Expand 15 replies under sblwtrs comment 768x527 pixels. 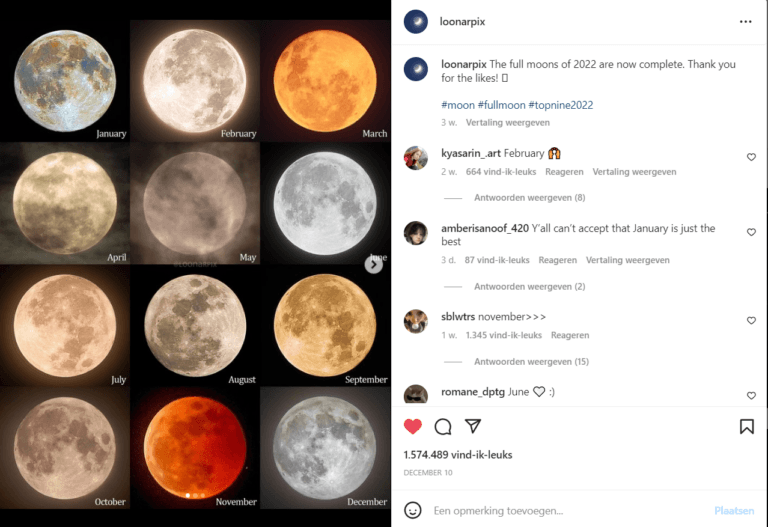click(x=531, y=362)
